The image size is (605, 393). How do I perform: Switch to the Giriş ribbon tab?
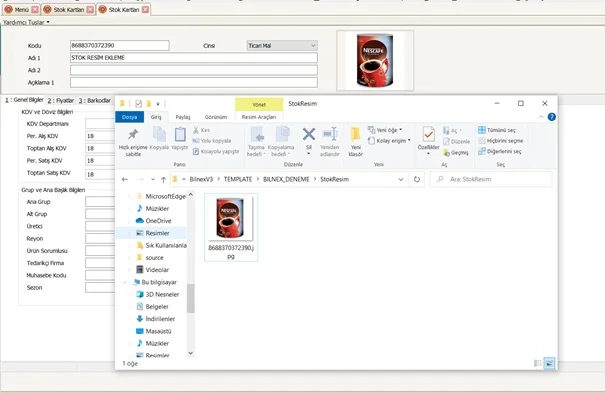156,117
